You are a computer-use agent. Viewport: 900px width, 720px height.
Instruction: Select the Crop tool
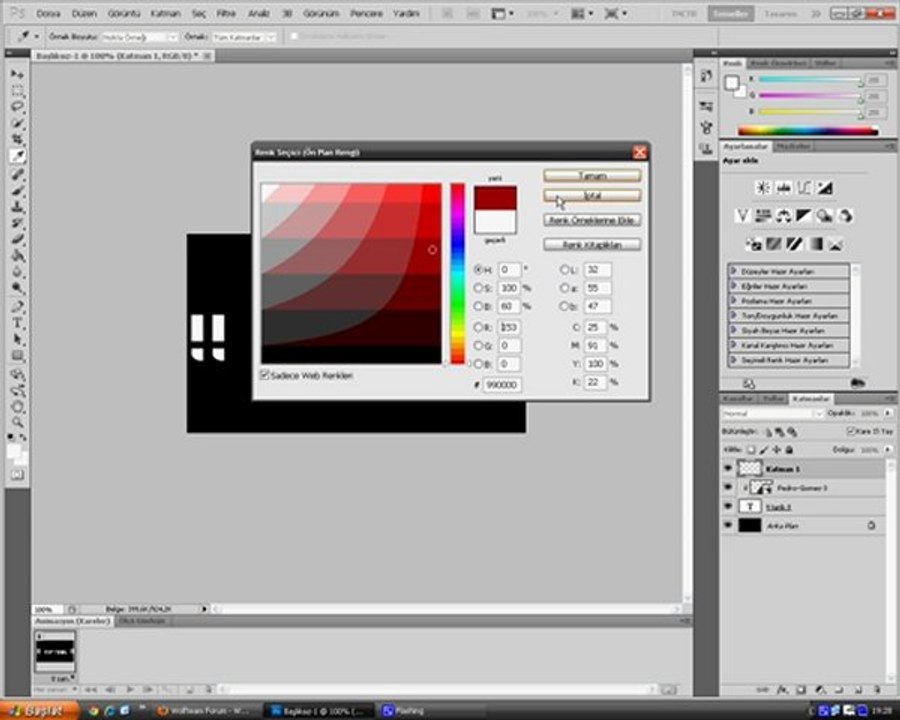[17, 140]
